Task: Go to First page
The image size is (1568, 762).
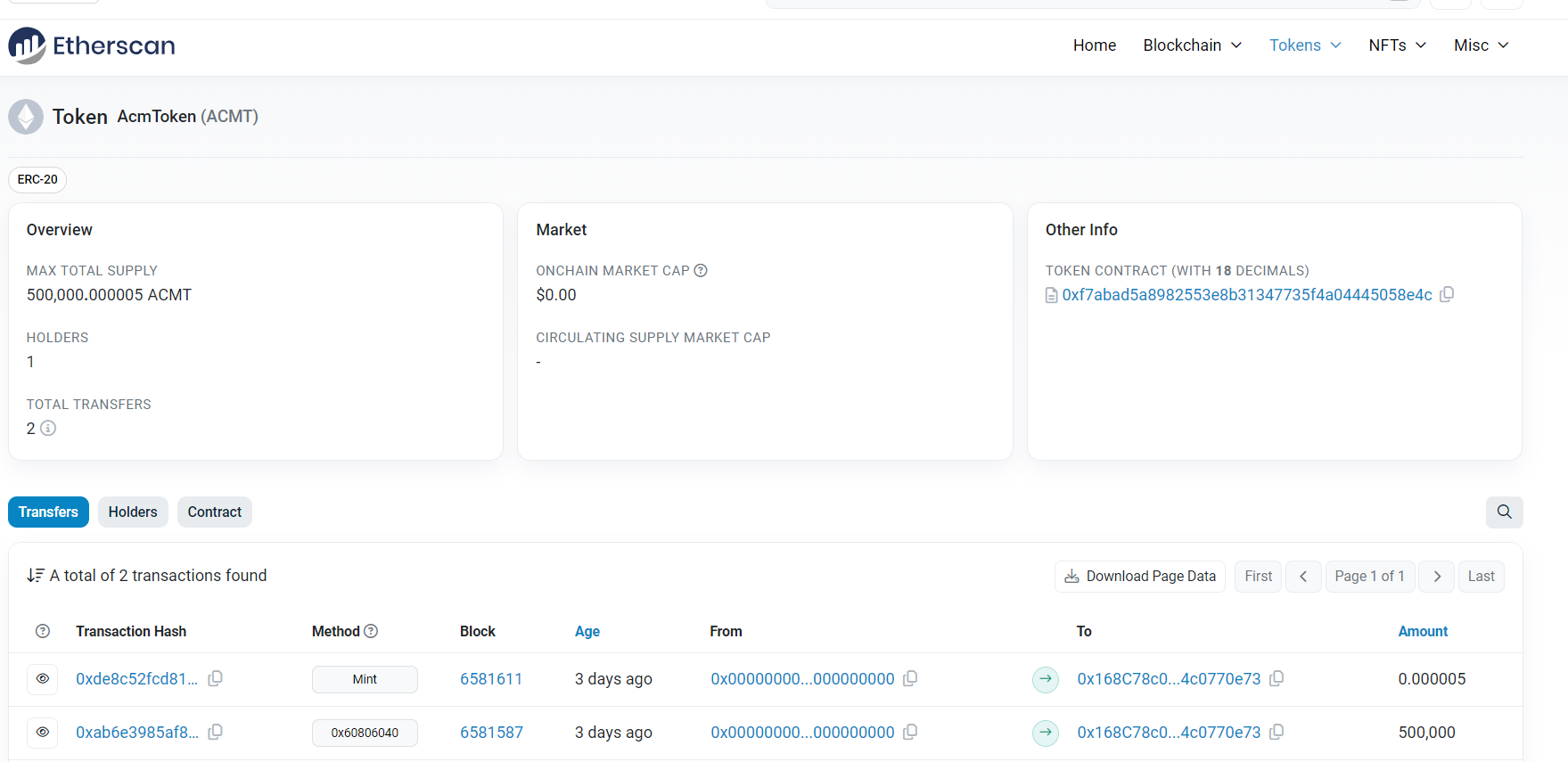Action: [1259, 577]
